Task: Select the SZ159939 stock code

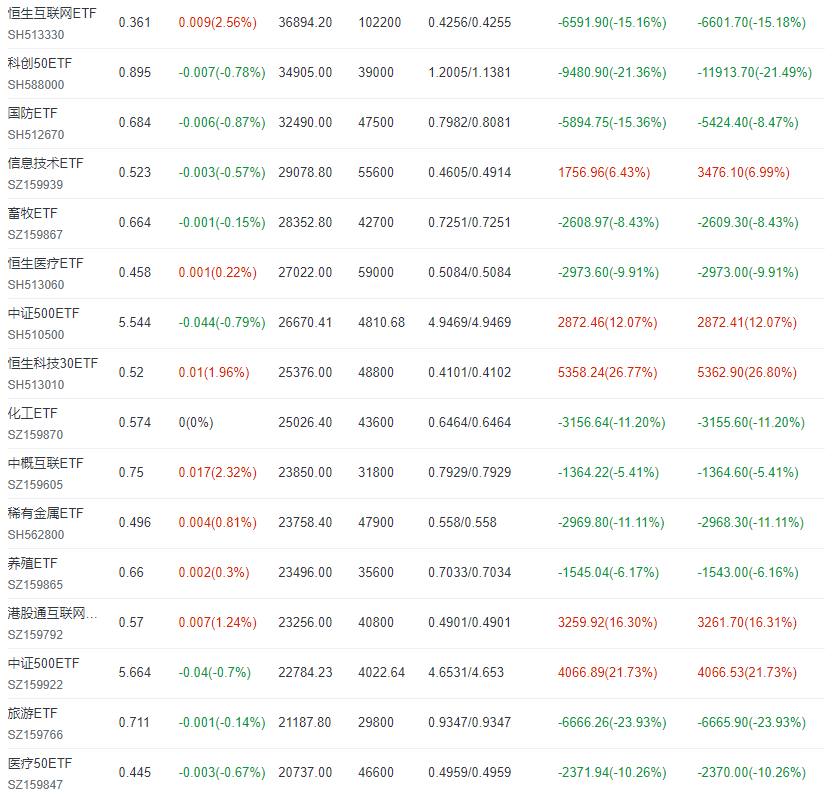Action: [x=35, y=185]
